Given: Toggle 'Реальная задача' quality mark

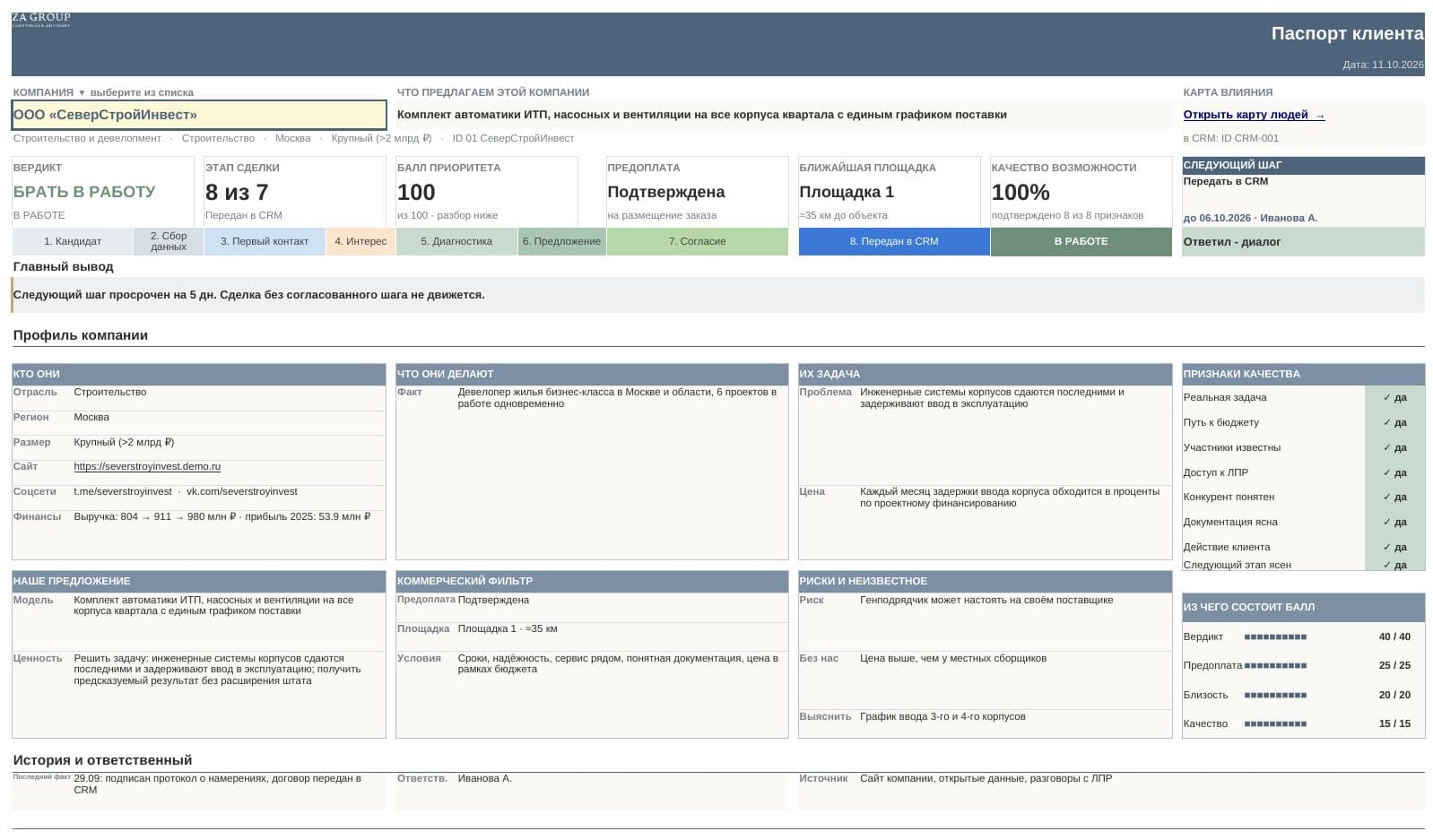Looking at the screenshot, I should click(1394, 397).
